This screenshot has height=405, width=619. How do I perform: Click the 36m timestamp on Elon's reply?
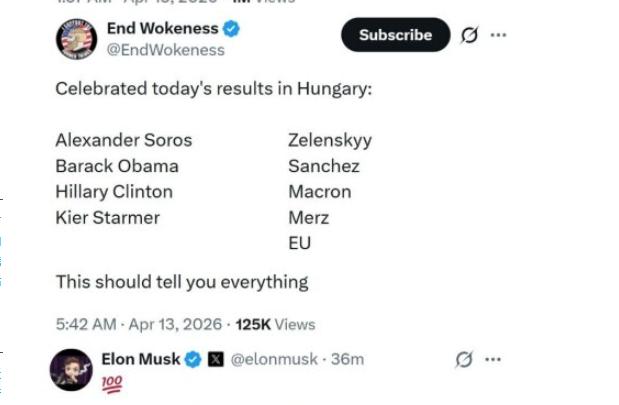347,359
